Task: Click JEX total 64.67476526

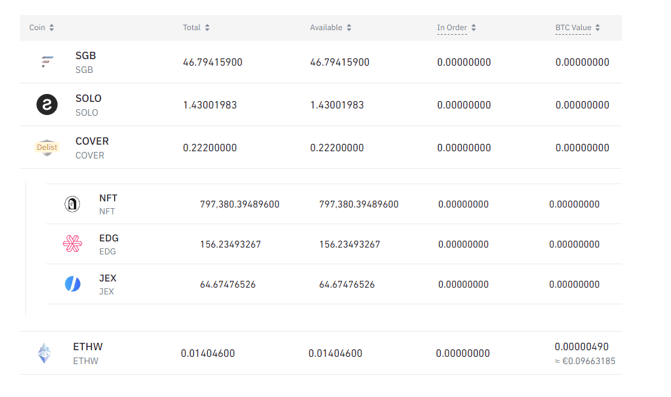Action: [228, 284]
